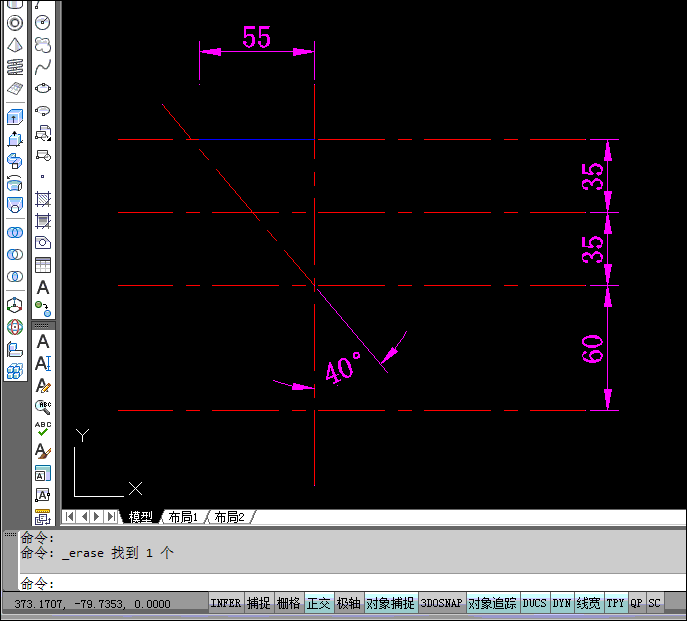Select the Torus 3D solid tool

(15, 23)
